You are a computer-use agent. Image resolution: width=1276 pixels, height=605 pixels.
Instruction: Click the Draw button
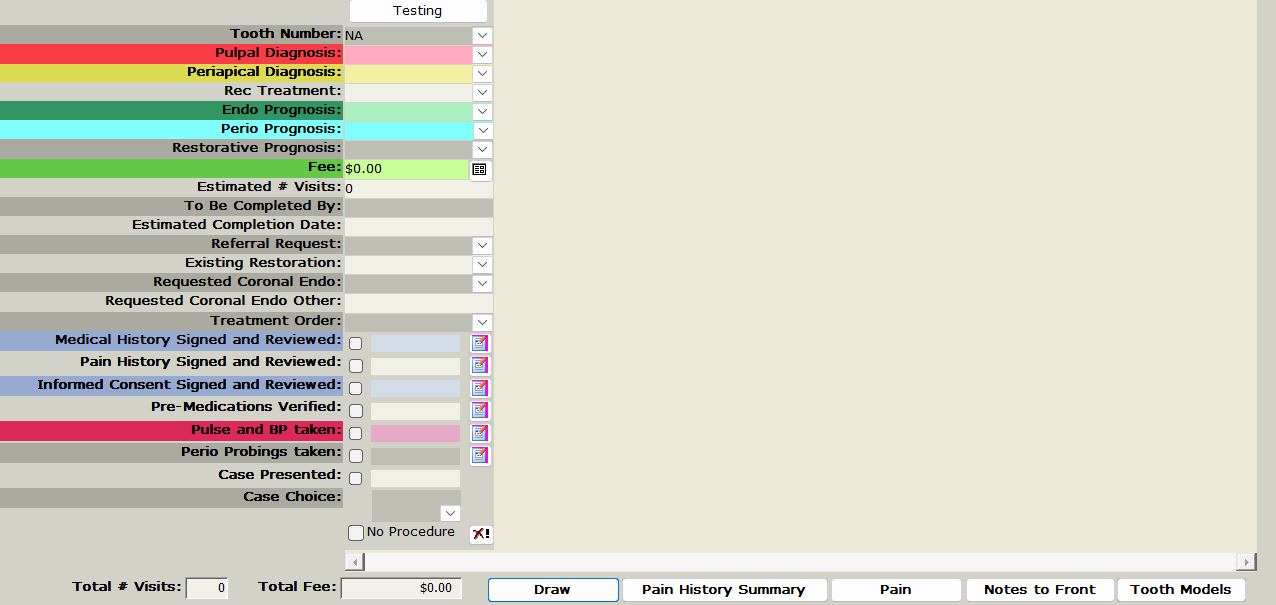point(552,590)
